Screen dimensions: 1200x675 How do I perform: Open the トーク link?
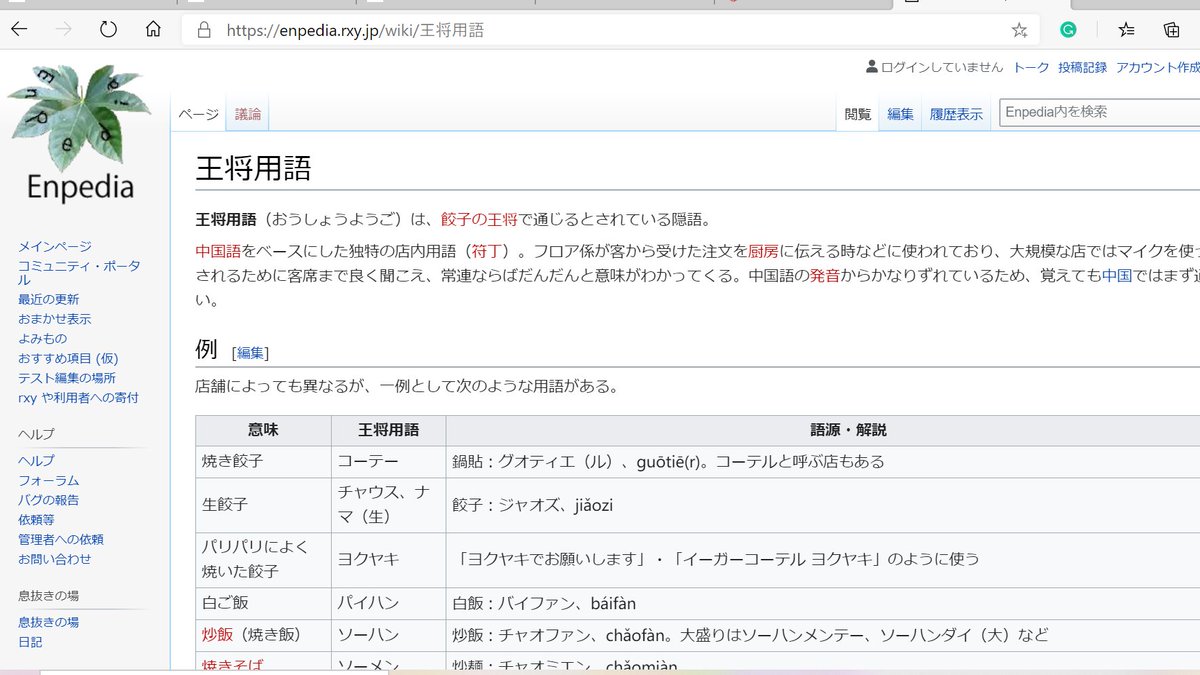tap(1031, 67)
